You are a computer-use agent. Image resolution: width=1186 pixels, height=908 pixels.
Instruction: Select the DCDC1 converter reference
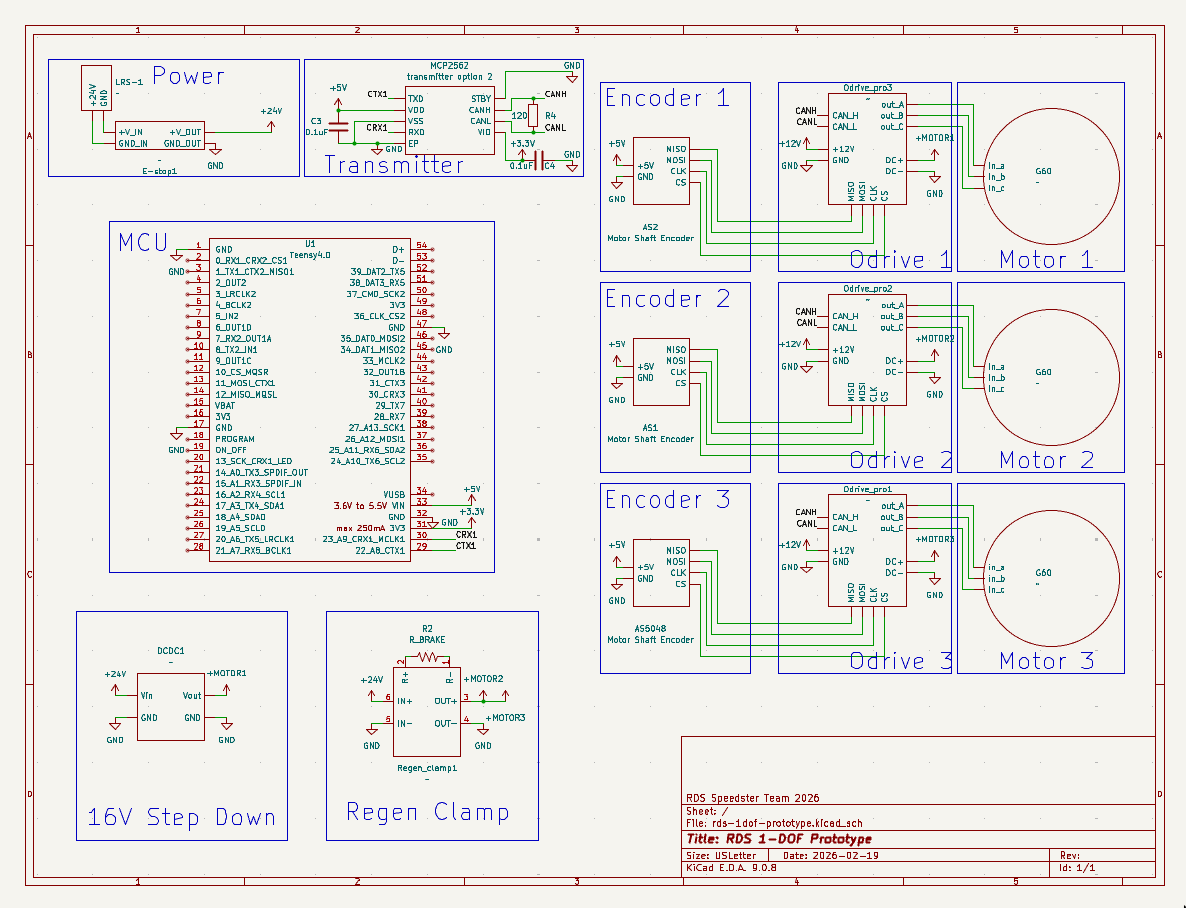click(x=171, y=651)
